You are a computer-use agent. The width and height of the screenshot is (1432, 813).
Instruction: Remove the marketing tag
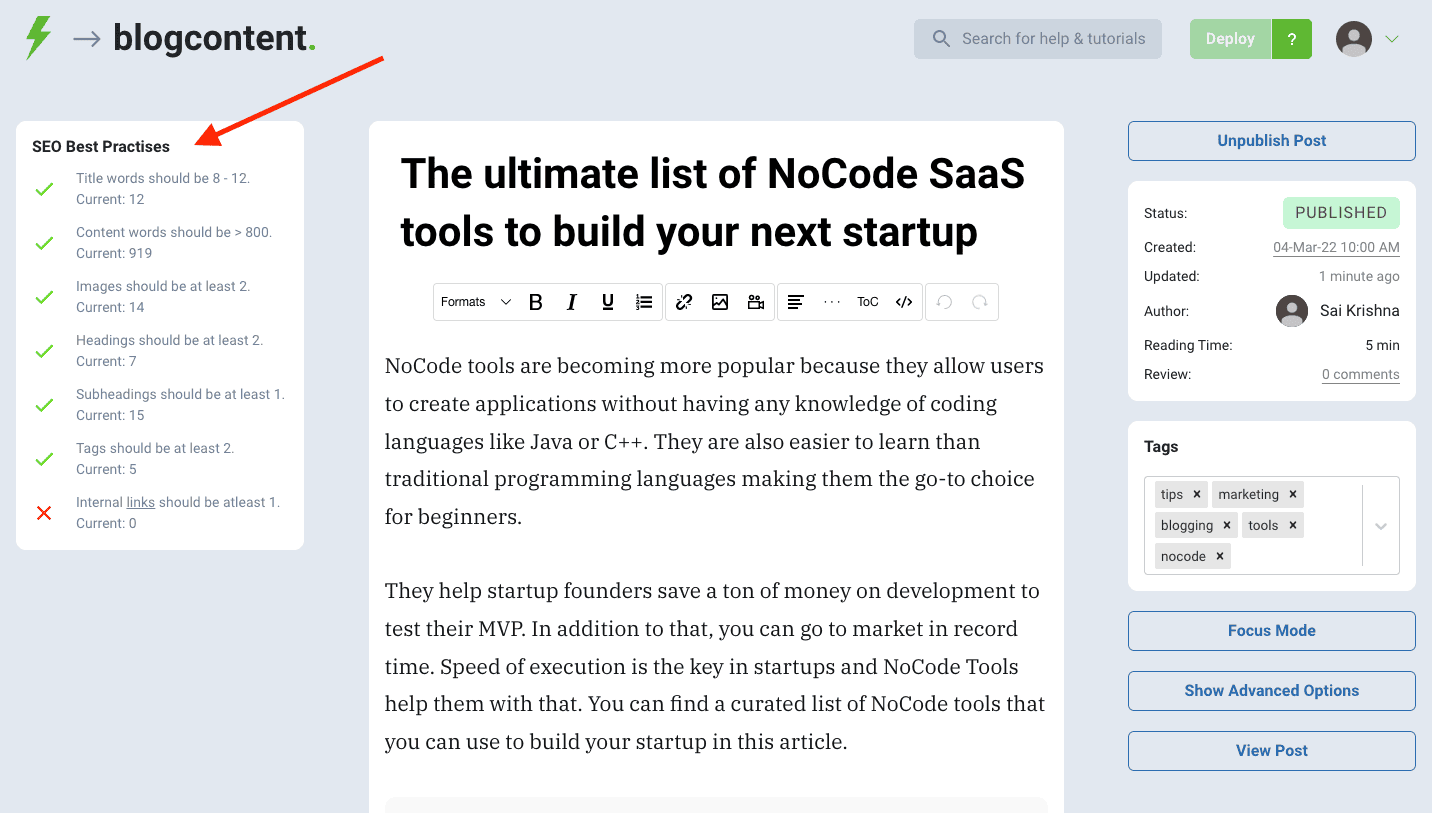pyautogui.click(x=1293, y=494)
